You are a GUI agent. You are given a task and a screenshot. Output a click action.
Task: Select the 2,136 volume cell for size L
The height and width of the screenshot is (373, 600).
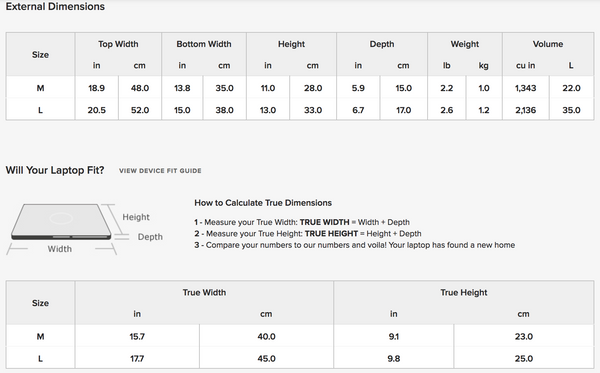click(525, 110)
